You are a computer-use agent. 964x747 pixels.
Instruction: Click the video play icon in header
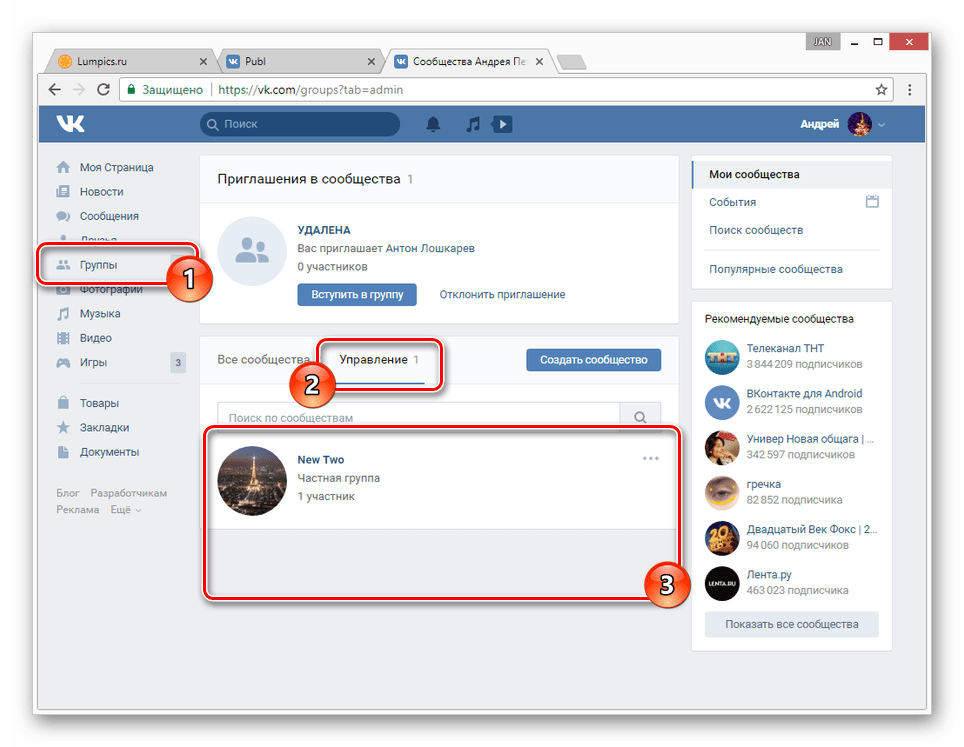[503, 124]
